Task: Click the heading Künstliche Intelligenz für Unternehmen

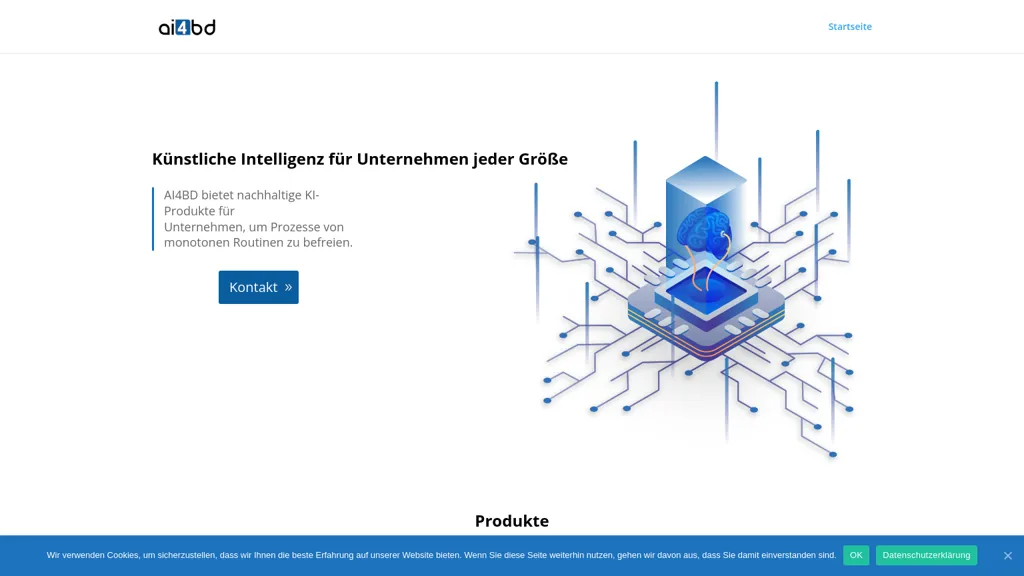Action: pos(360,159)
